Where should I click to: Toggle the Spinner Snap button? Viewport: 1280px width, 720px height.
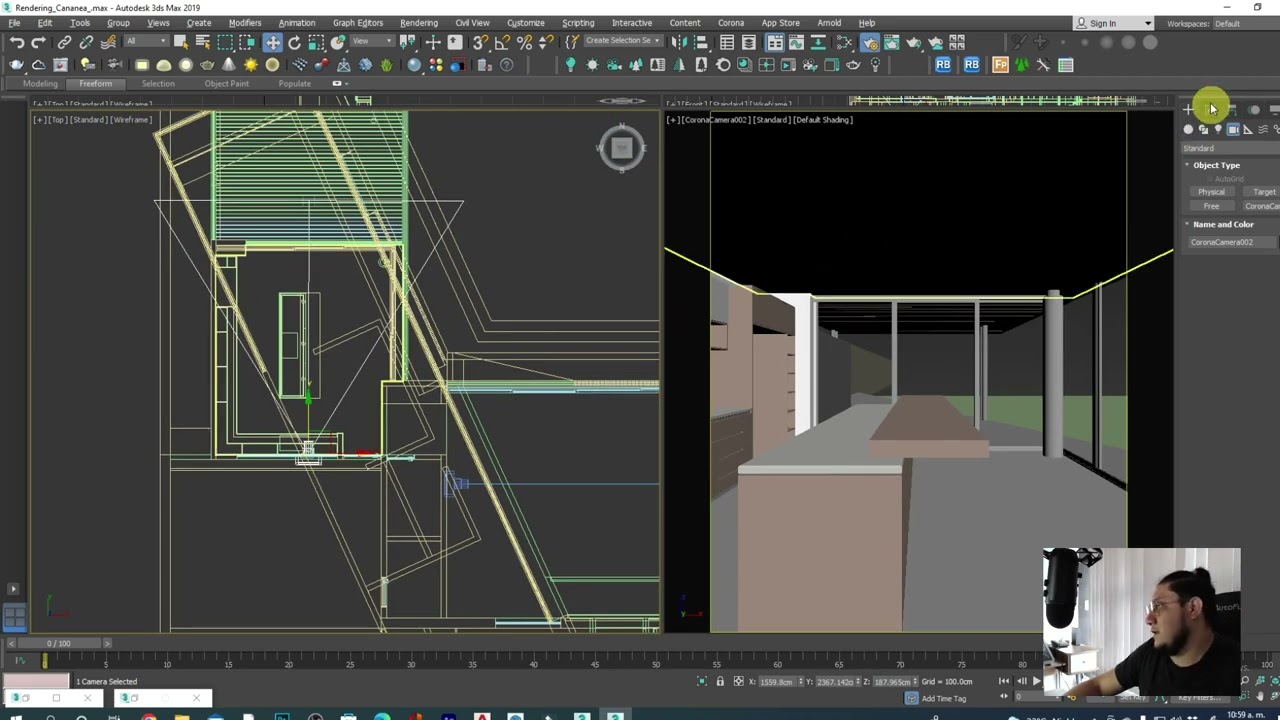[546, 42]
